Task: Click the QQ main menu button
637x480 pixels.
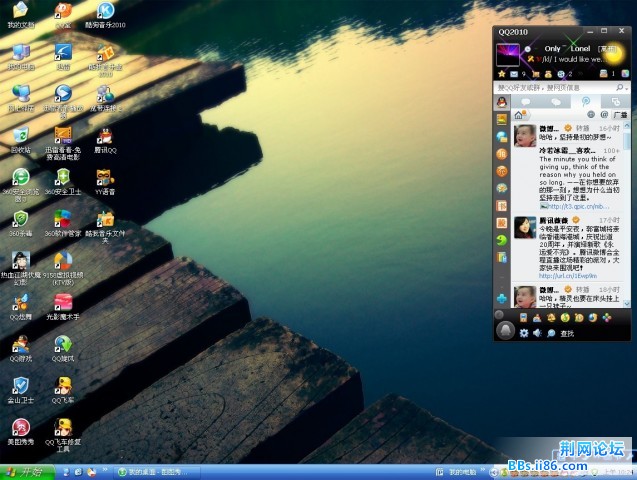Action: 507,330
